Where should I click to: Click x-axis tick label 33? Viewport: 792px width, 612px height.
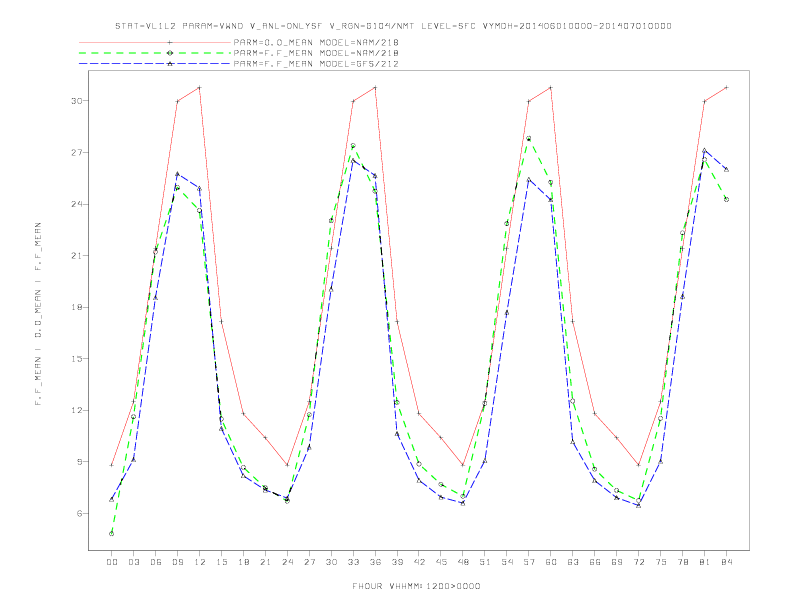(x=353, y=562)
